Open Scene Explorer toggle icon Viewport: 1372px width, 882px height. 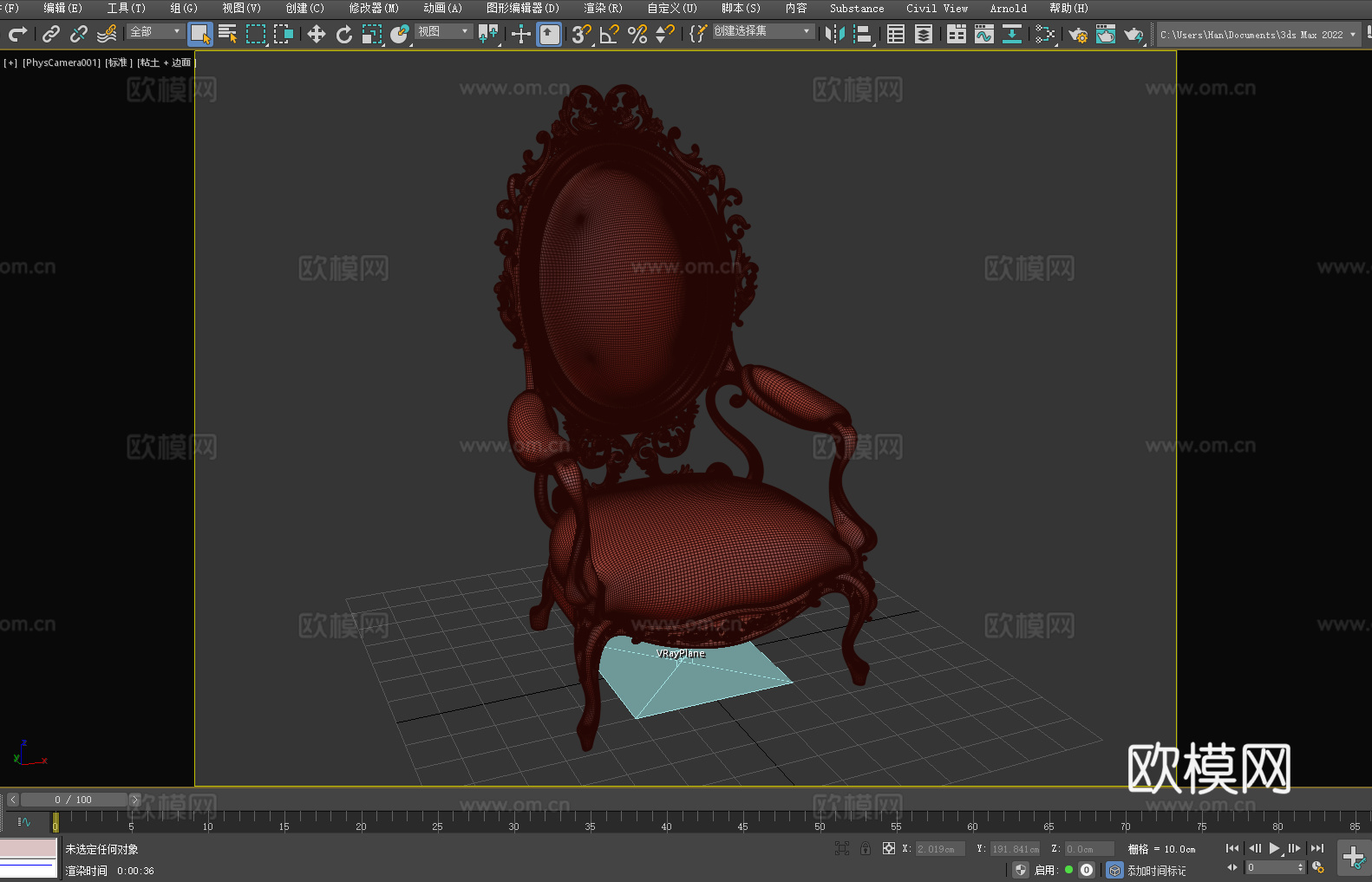click(896, 34)
